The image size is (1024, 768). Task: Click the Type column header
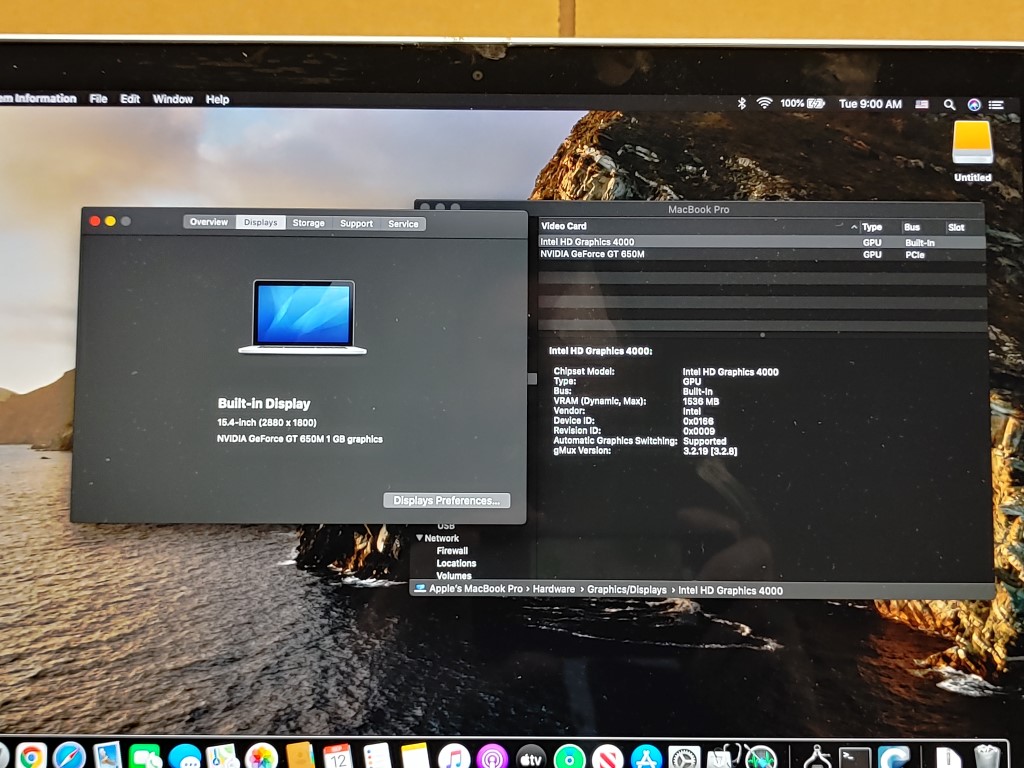click(872, 227)
